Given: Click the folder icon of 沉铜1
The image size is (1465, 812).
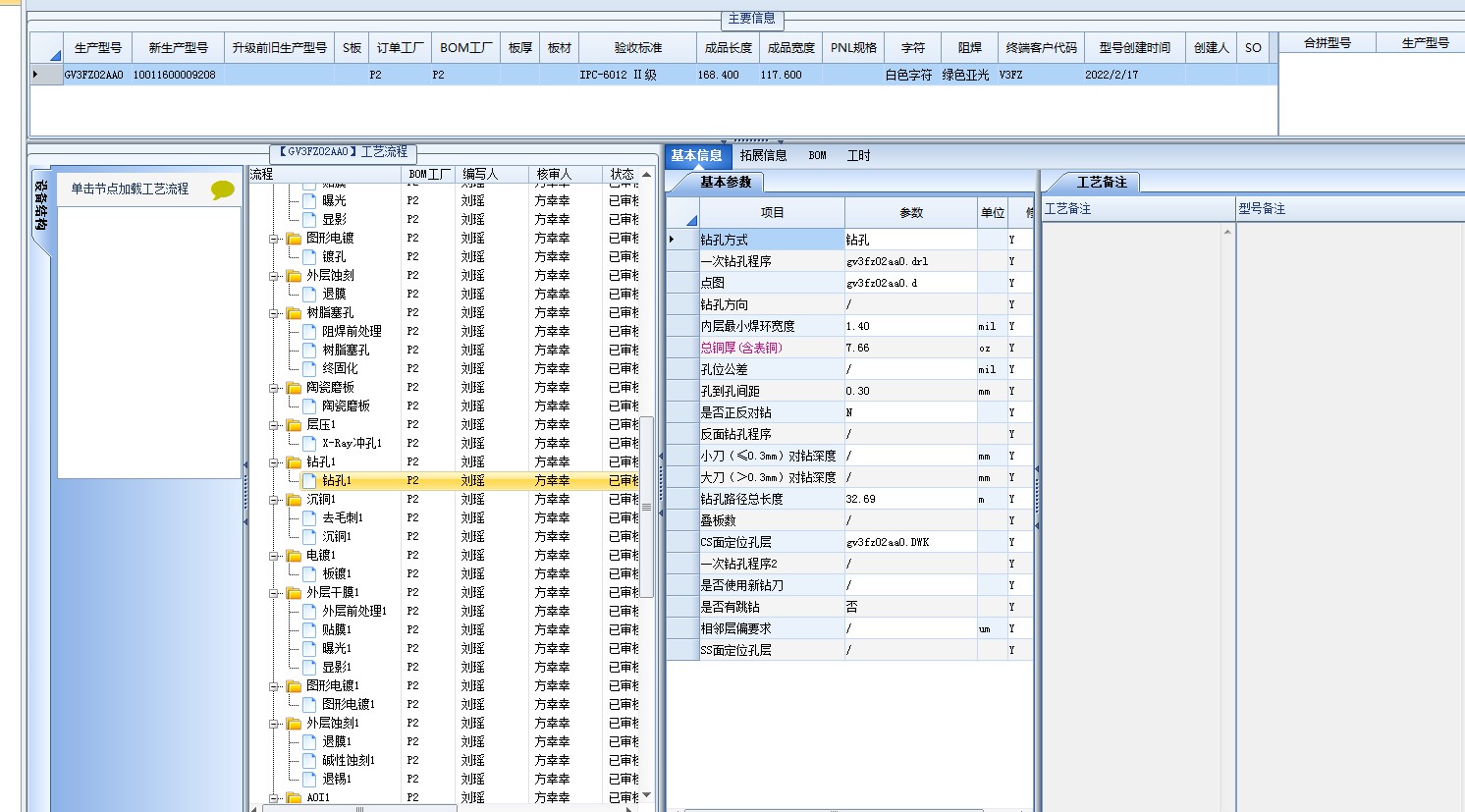Looking at the screenshot, I should coord(294,500).
